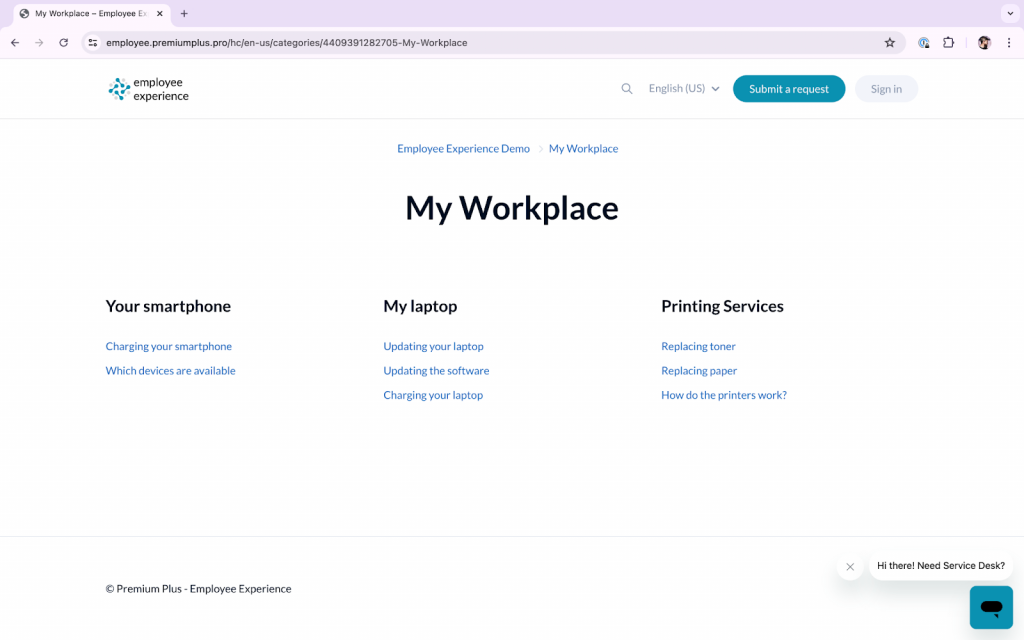Dismiss the Service Desk chat greeting
This screenshot has height=640, width=1024.
(x=850, y=567)
